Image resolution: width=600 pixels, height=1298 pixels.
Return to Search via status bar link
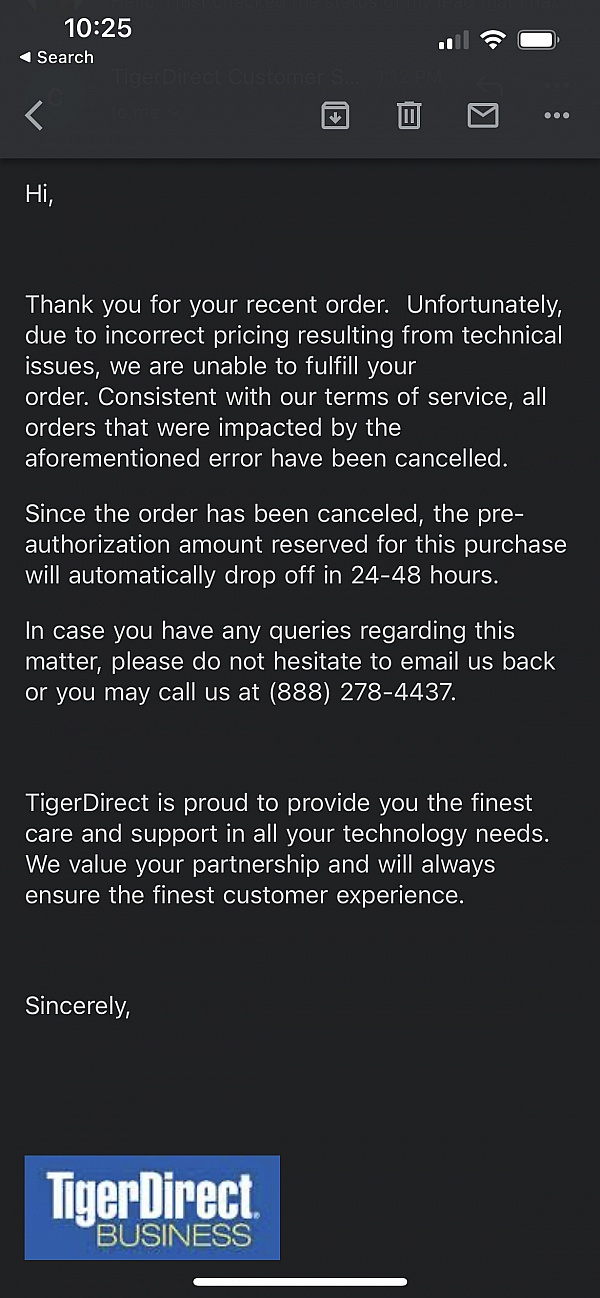pyautogui.click(x=57, y=58)
